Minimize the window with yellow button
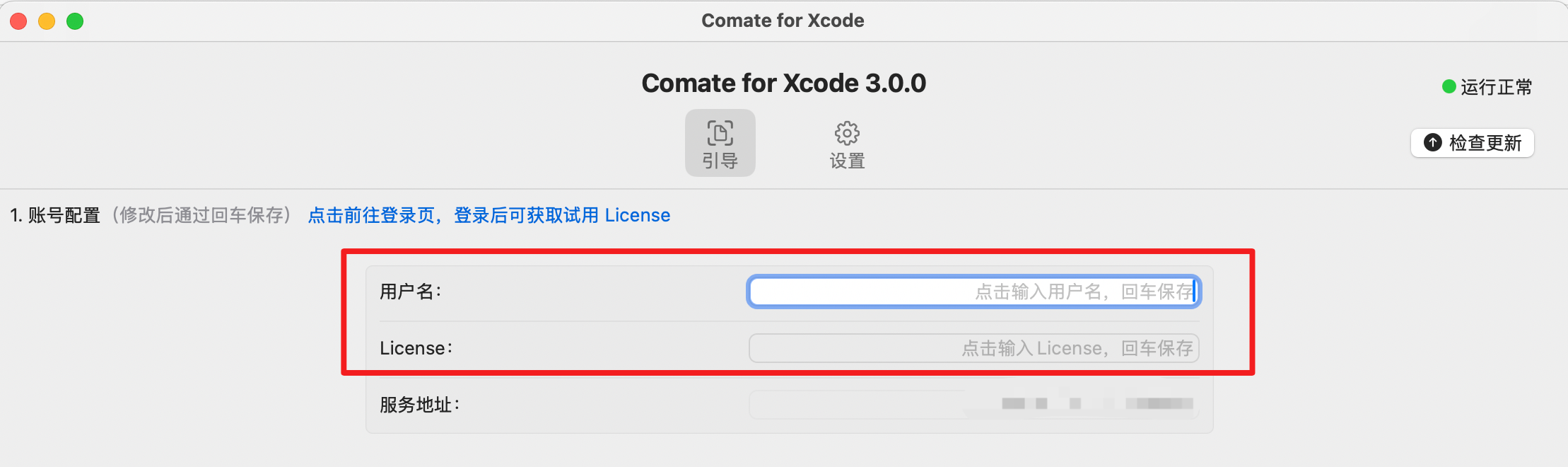The height and width of the screenshot is (467, 1568). click(x=47, y=21)
